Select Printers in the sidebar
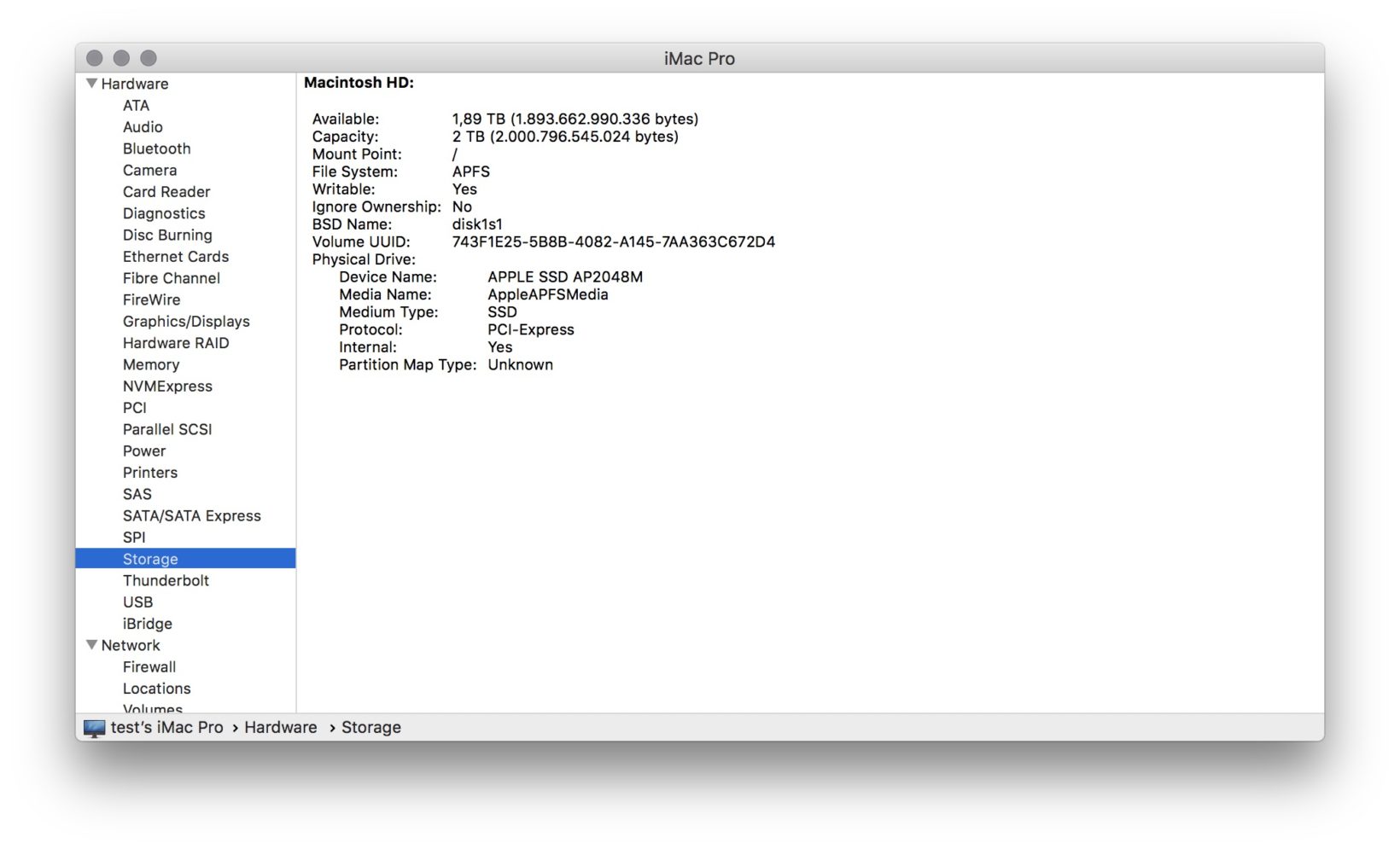Screen dimensions: 1400x849 click(x=150, y=473)
